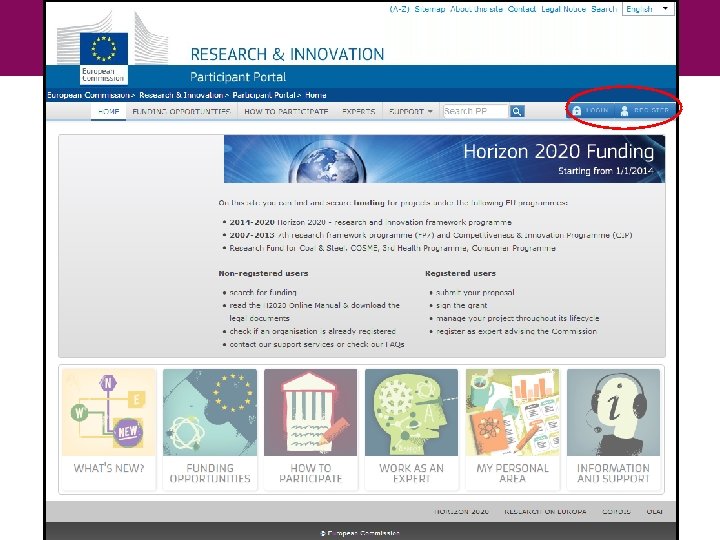Screen dimensions: 720x540
Task: Switch to the Experts tab
Action: click(359, 112)
